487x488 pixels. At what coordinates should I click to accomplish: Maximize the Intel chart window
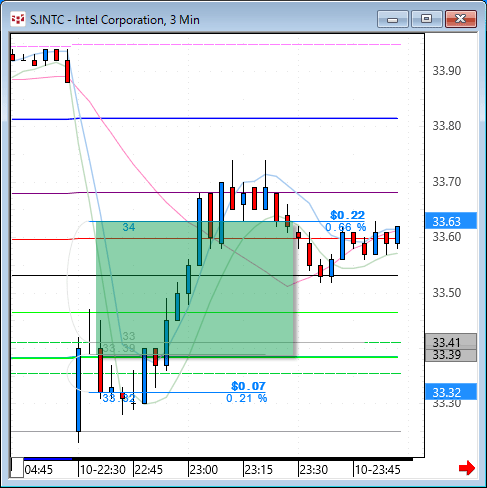[426, 19]
